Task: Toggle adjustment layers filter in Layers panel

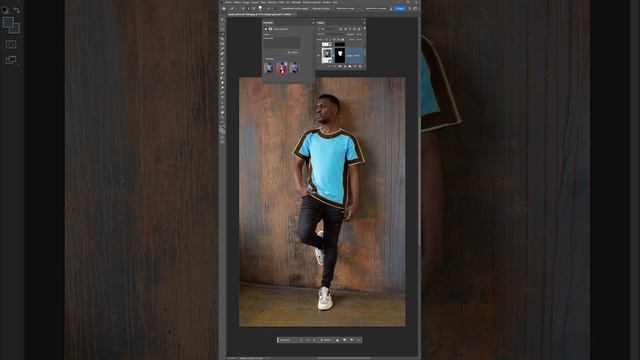Action: coord(345,29)
